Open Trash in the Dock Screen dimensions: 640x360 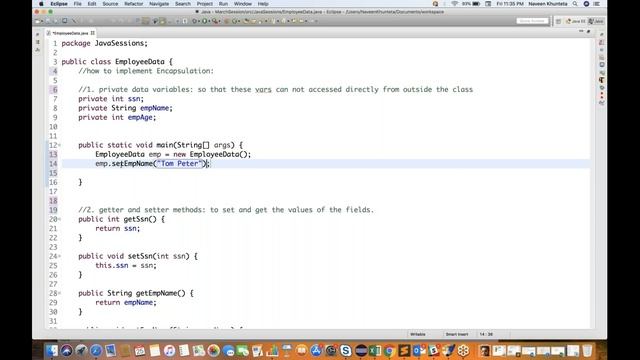(588, 351)
